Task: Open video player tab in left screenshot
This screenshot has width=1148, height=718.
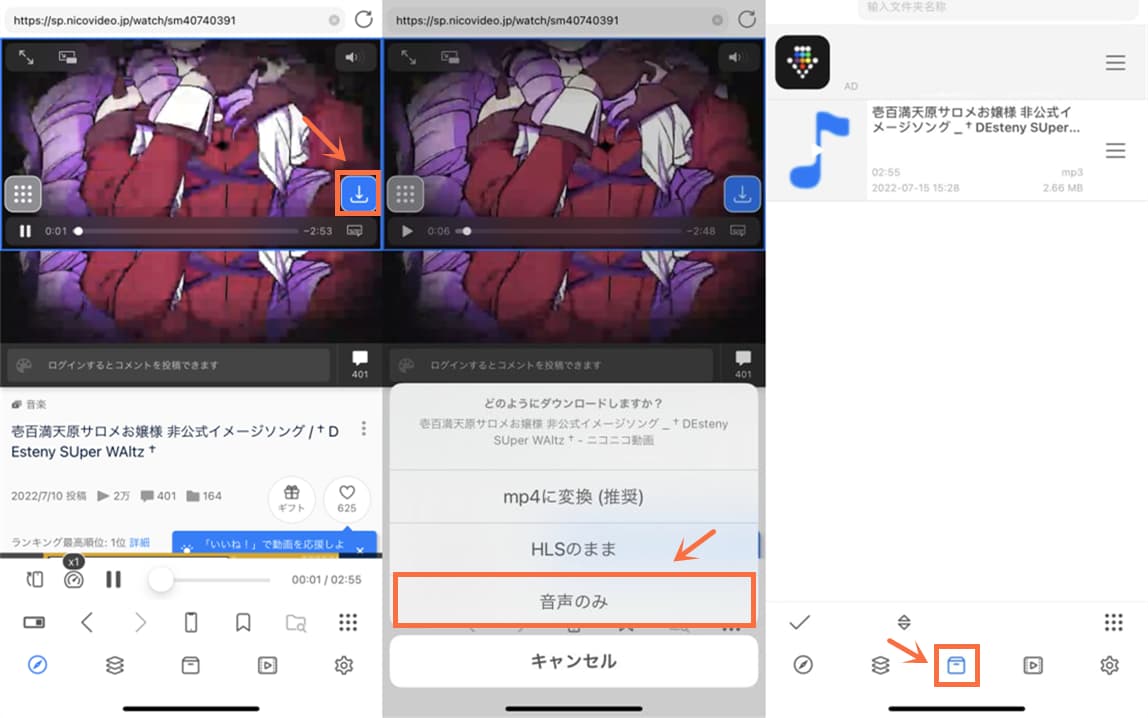Action: coord(267,665)
